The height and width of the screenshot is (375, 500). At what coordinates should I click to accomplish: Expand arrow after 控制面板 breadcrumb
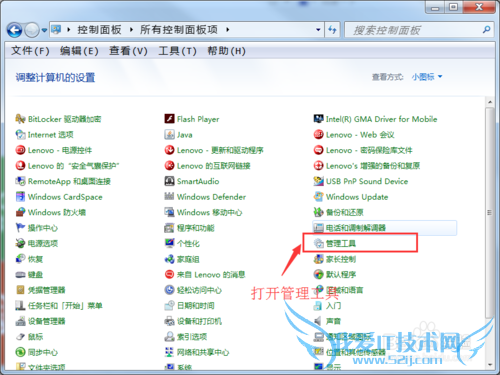point(131,30)
